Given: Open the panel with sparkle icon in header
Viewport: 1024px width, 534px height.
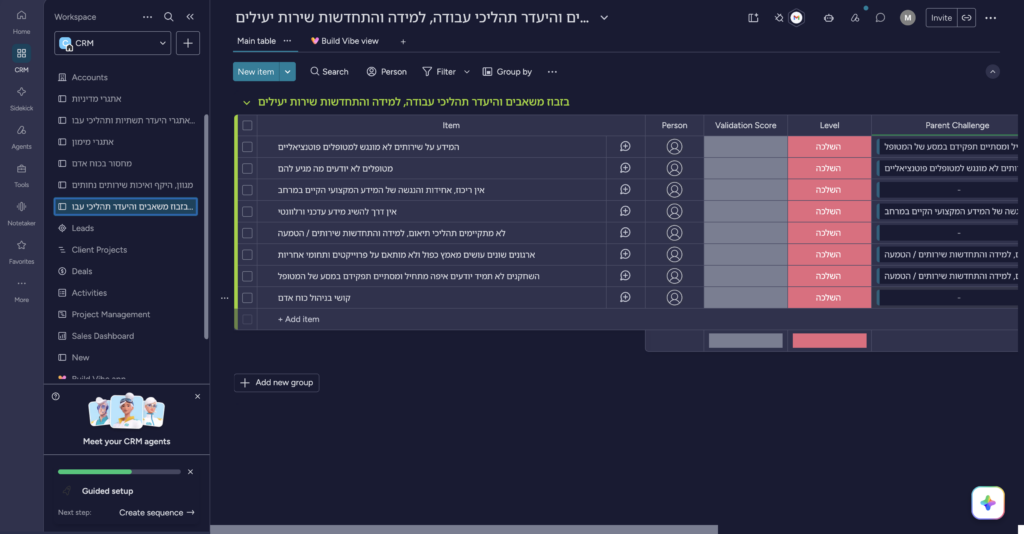Looking at the screenshot, I should 753,18.
